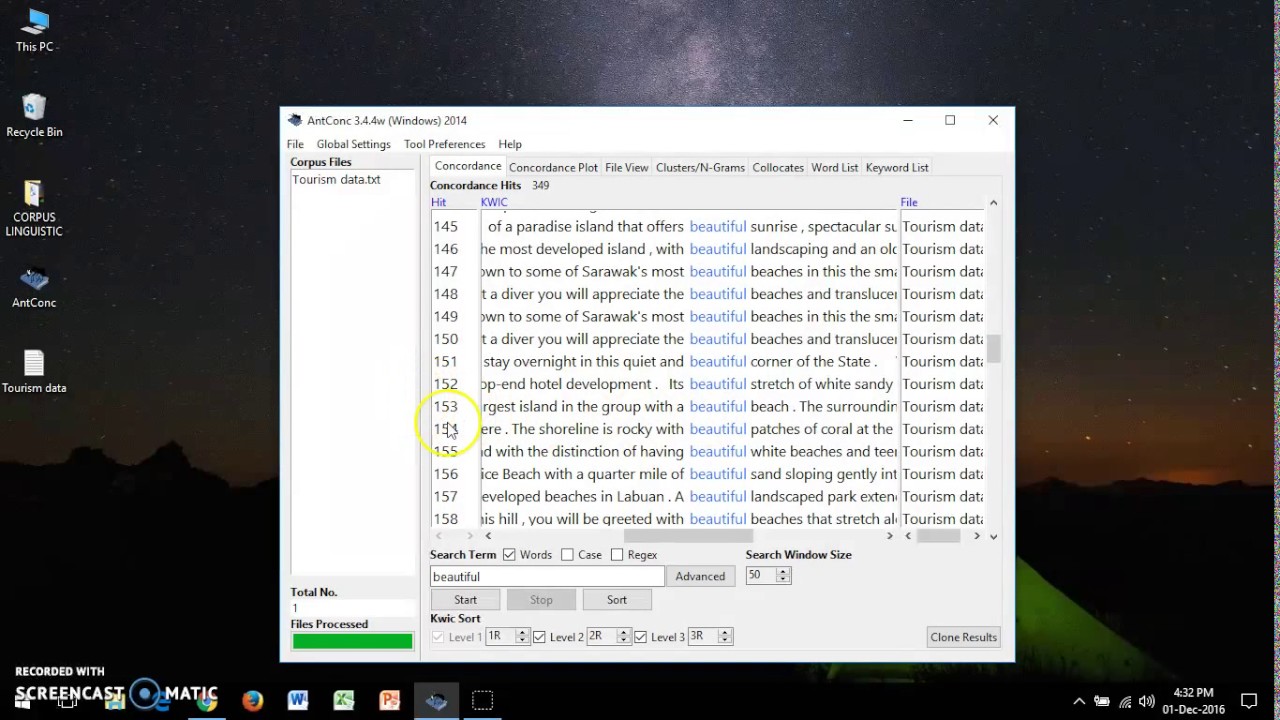Open Excel from the taskbar
Viewport: 1280px width, 720px height.
click(x=344, y=700)
